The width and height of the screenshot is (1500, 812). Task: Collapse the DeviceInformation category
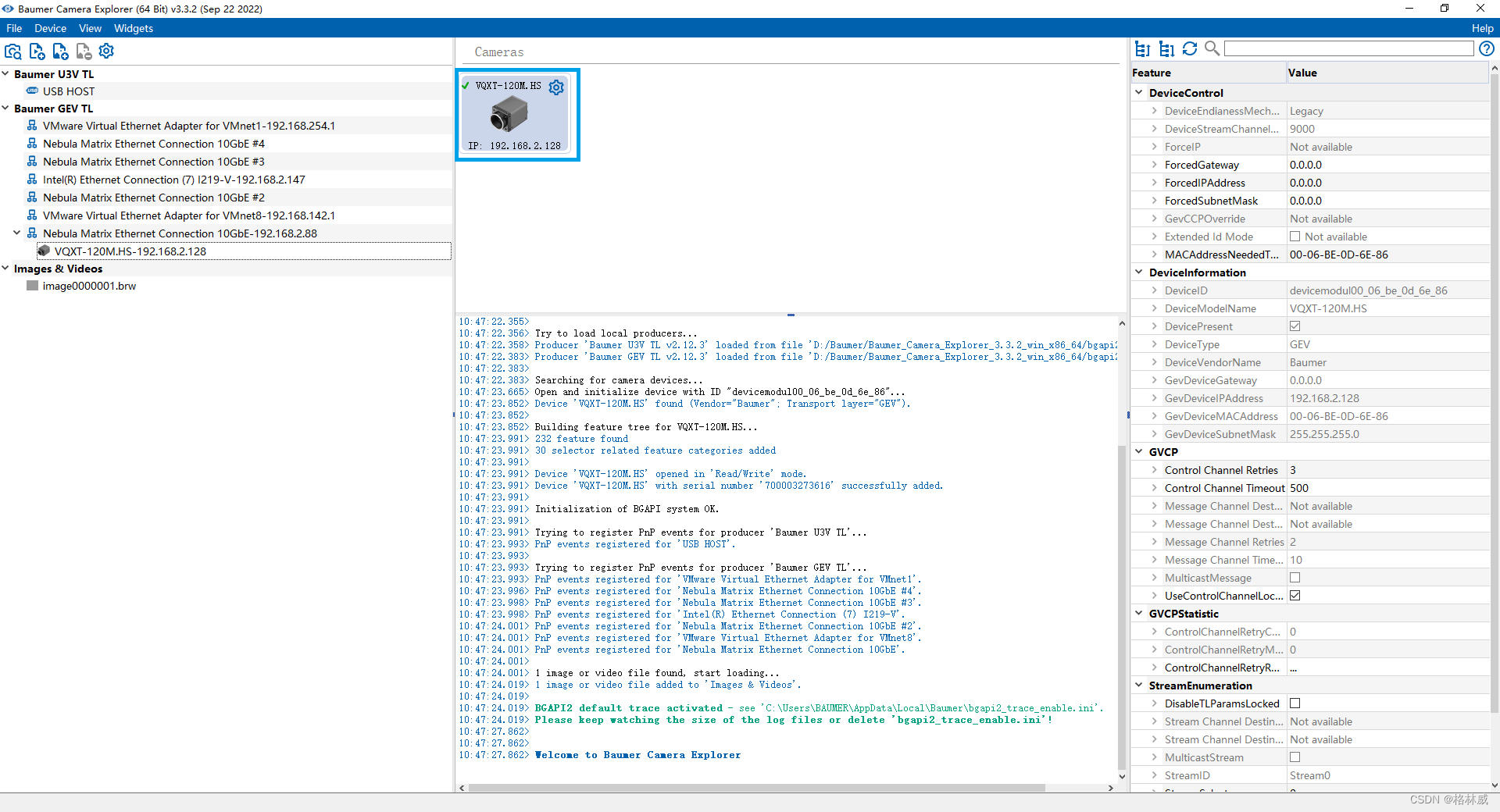click(1139, 272)
